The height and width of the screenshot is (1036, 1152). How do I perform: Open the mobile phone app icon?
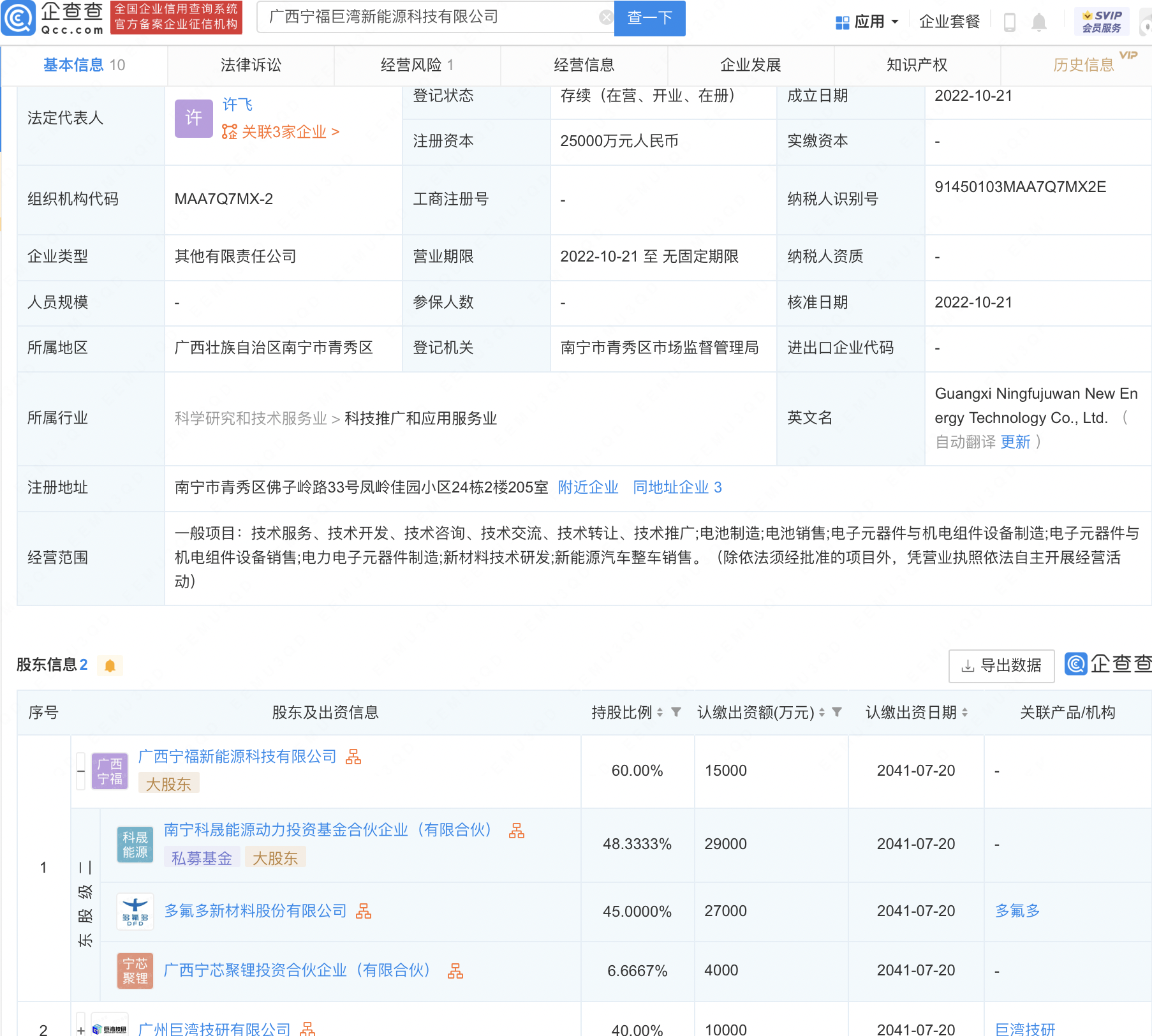(x=1010, y=22)
